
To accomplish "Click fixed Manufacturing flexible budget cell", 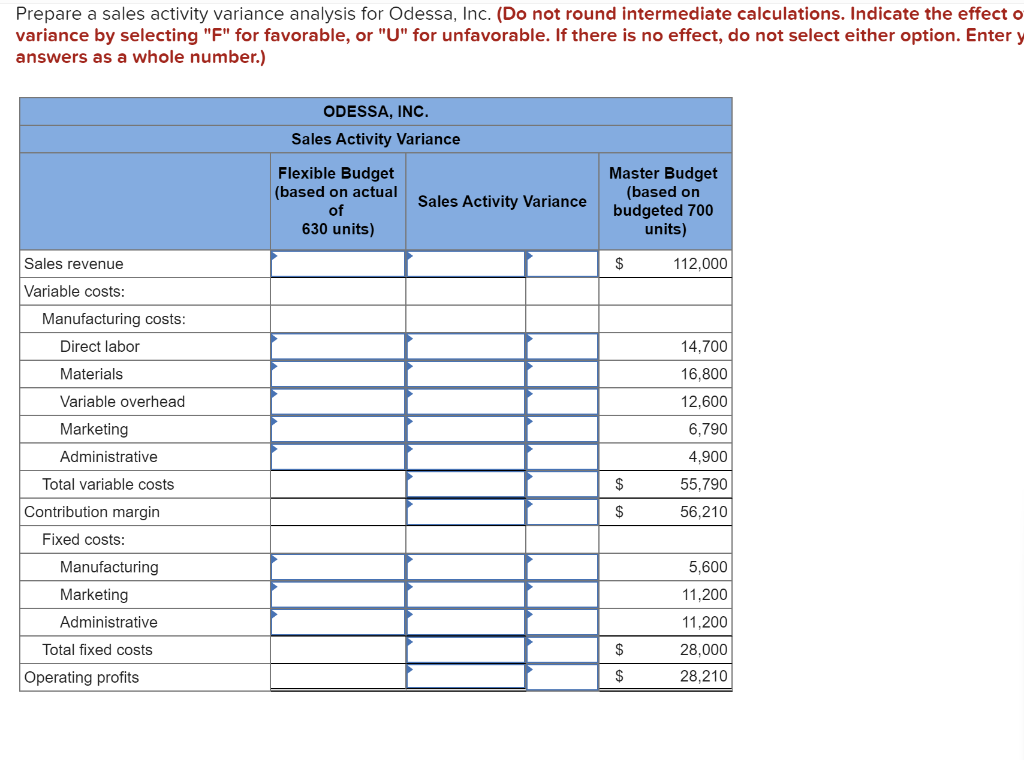I will pos(338,567).
